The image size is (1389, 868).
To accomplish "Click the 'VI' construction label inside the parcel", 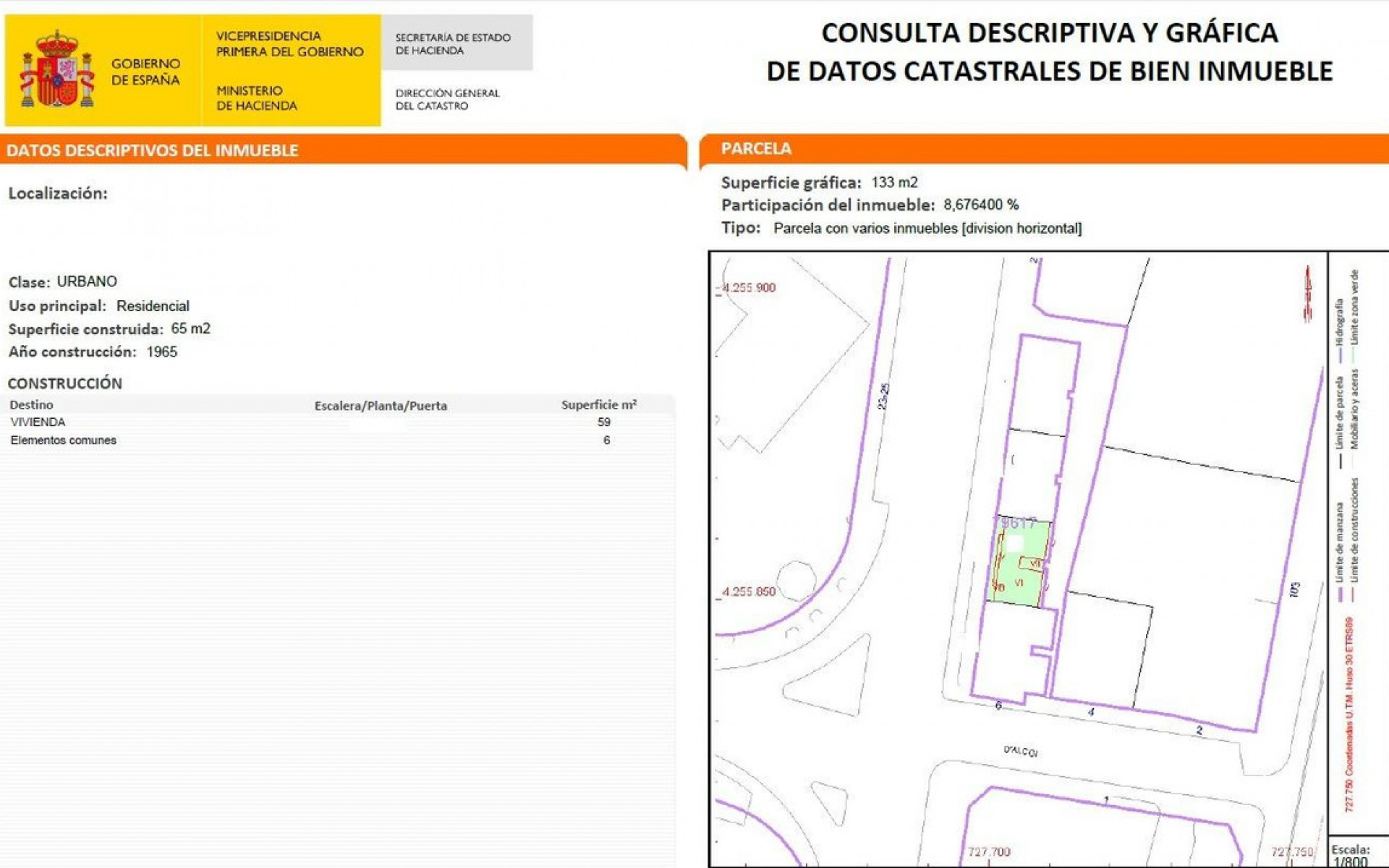I will tap(1019, 582).
